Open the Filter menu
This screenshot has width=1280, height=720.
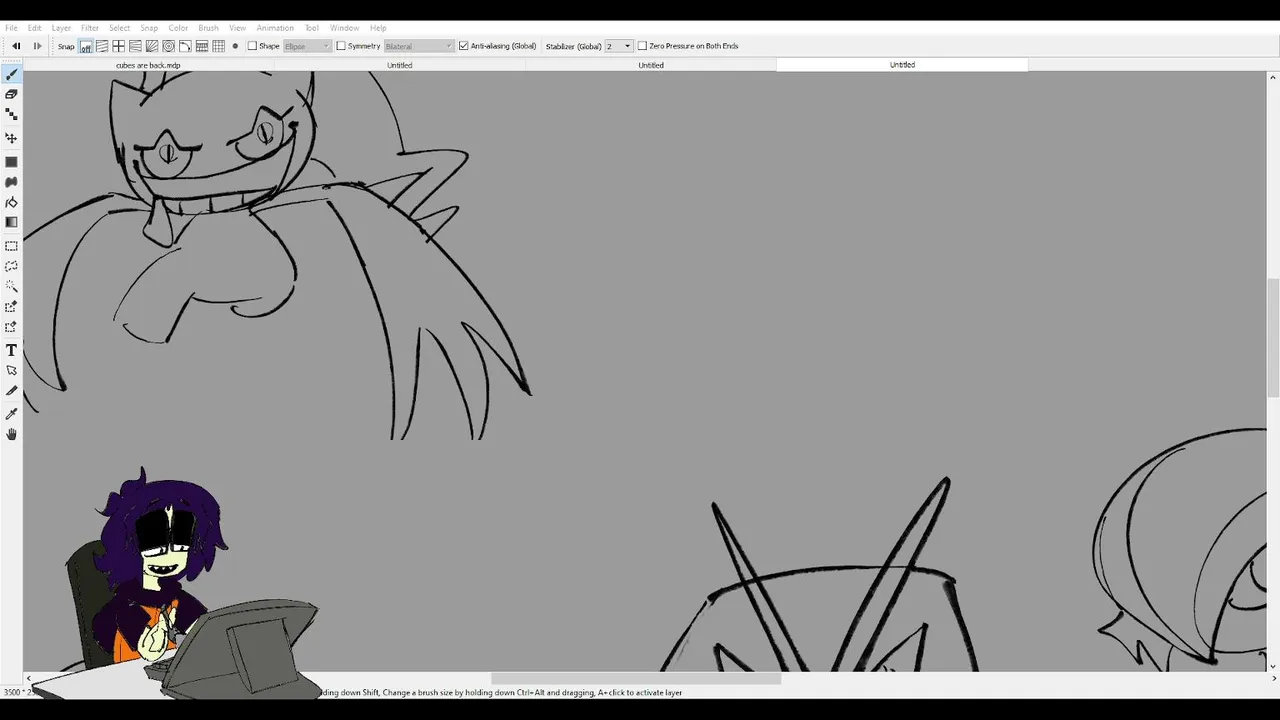90,28
